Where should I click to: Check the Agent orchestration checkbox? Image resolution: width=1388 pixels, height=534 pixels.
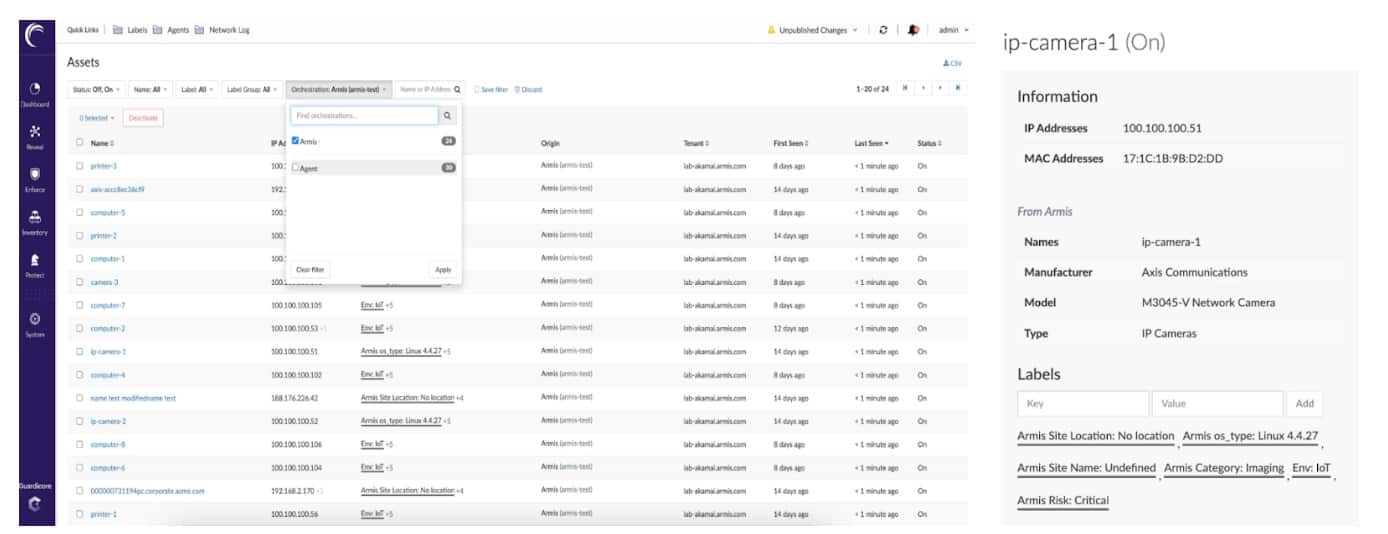tap(295, 167)
